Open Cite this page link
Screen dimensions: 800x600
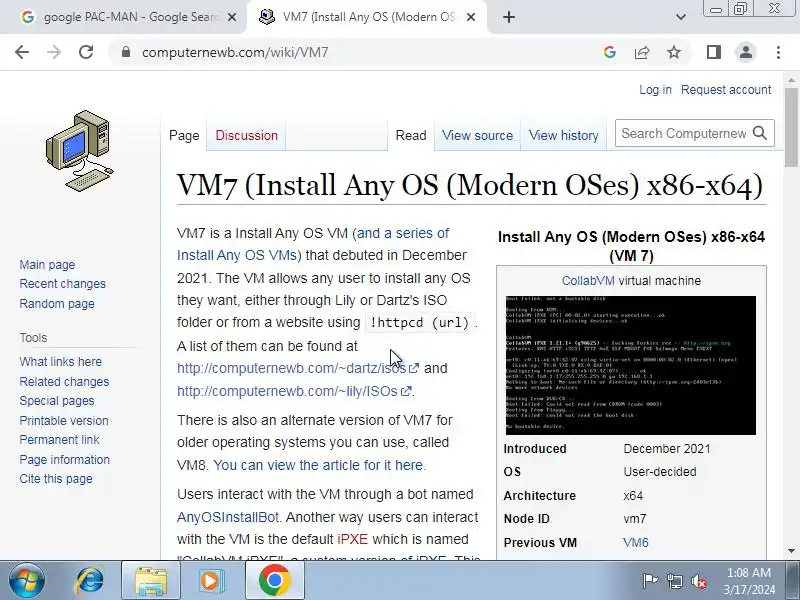[56, 479]
